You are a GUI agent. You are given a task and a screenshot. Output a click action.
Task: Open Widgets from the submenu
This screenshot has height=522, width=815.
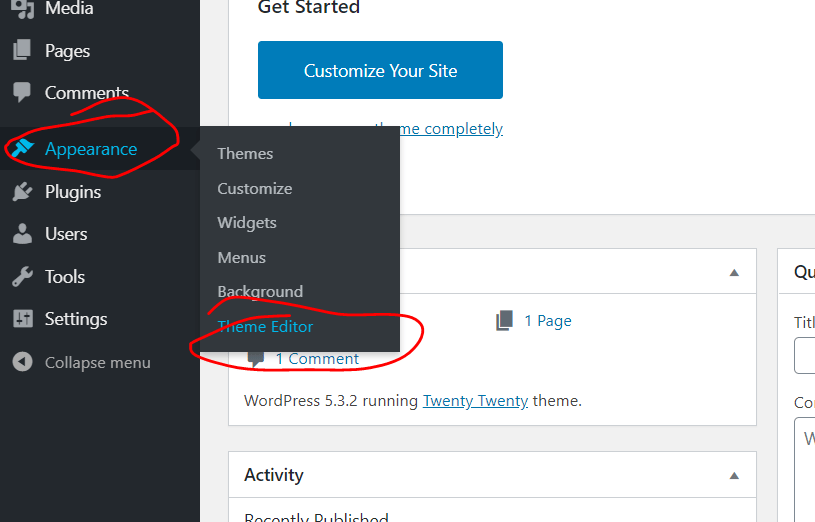click(247, 223)
